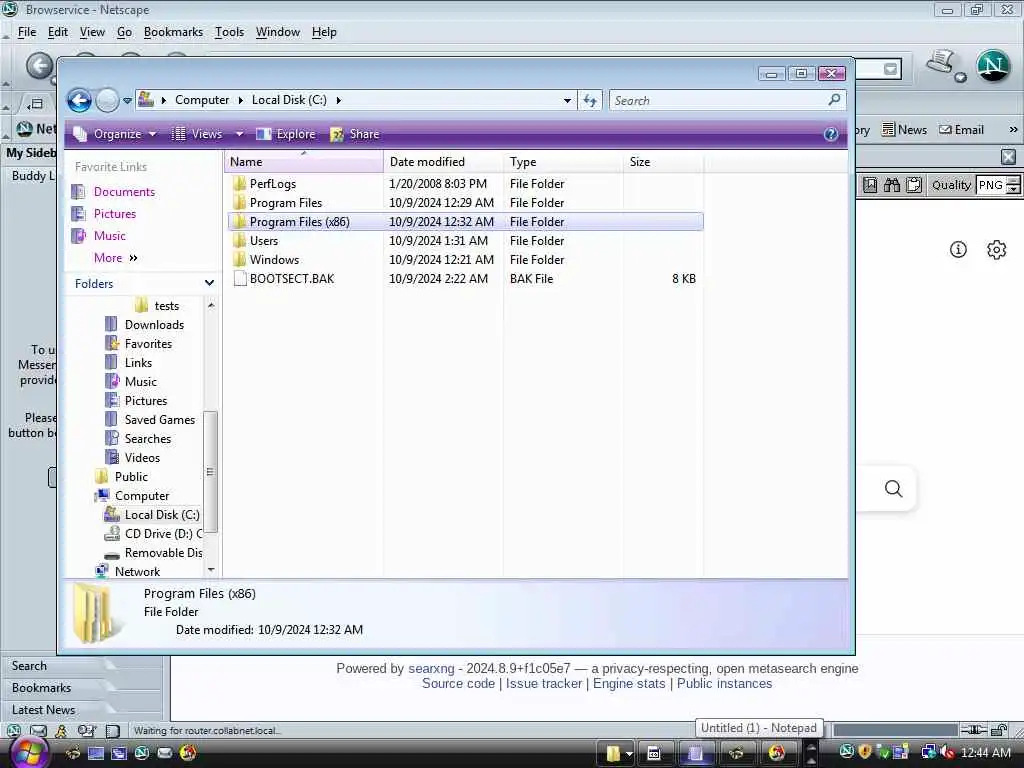This screenshot has width=1024, height=768.
Task: Click the Windows Start orb
Action: click(29, 752)
